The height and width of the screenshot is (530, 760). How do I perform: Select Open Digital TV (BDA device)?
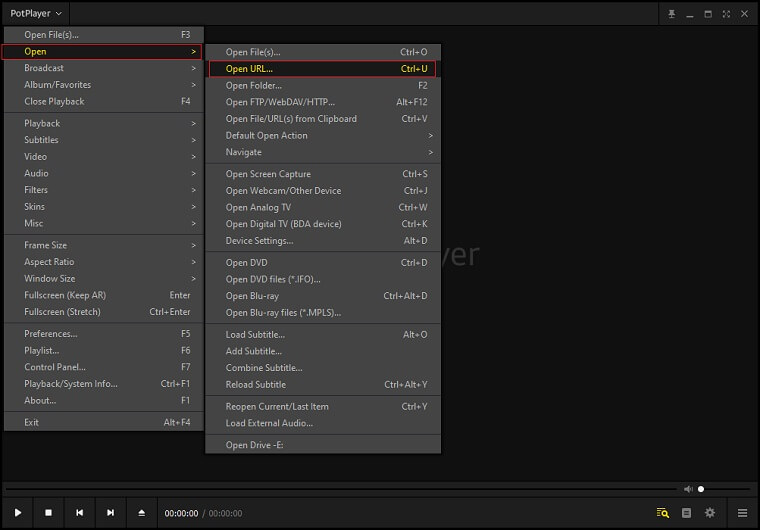pyautogui.click(x=323, y=224)
